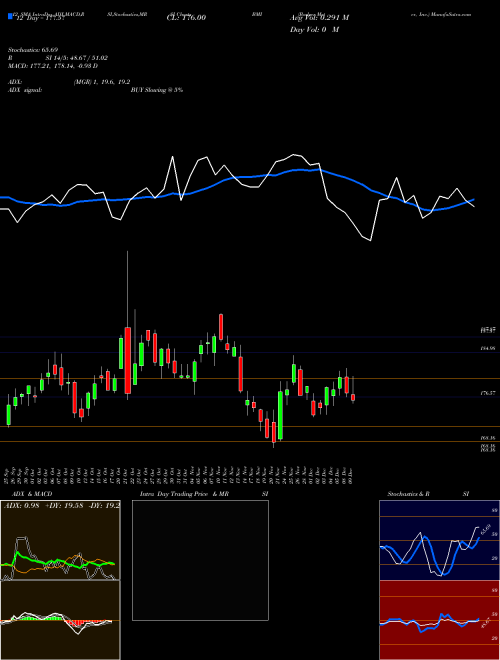Select ADX: 0.98 +DY: 19.58 header text
Viewport: 500px width, 660px height.
(x=62, y=506)
